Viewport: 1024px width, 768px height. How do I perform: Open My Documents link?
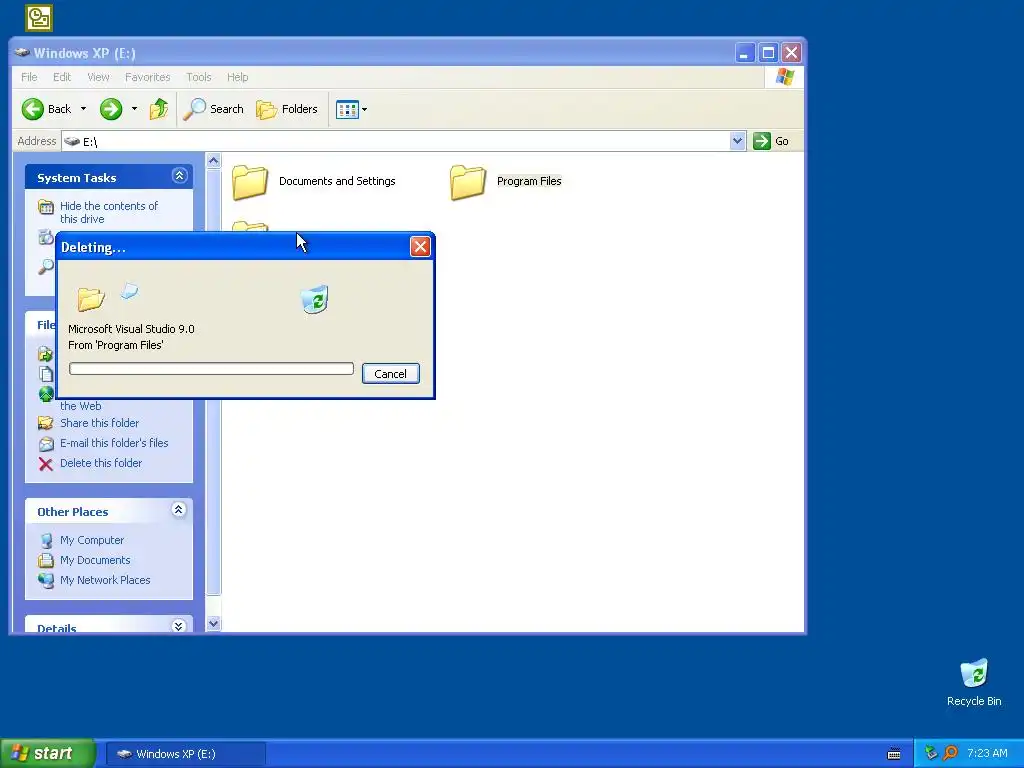click(x=95, y=560)
